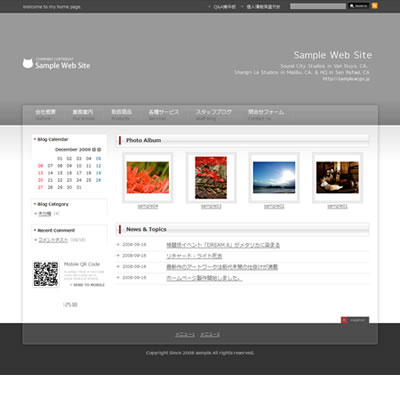Open the Products navigation item
The image size is (400, 400).
121,114
